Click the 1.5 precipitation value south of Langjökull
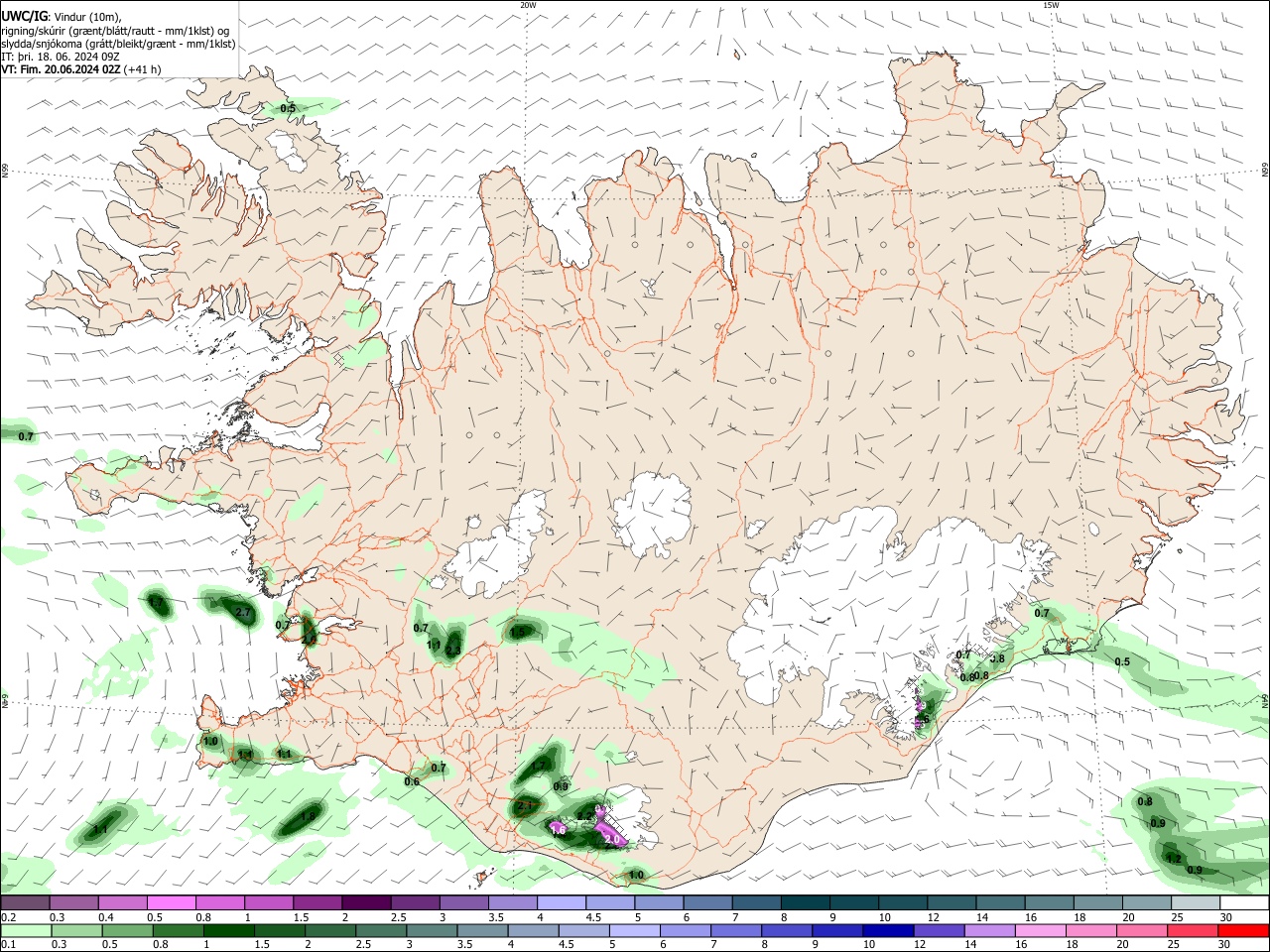The image size is (1270, 952). pos(517,632)
